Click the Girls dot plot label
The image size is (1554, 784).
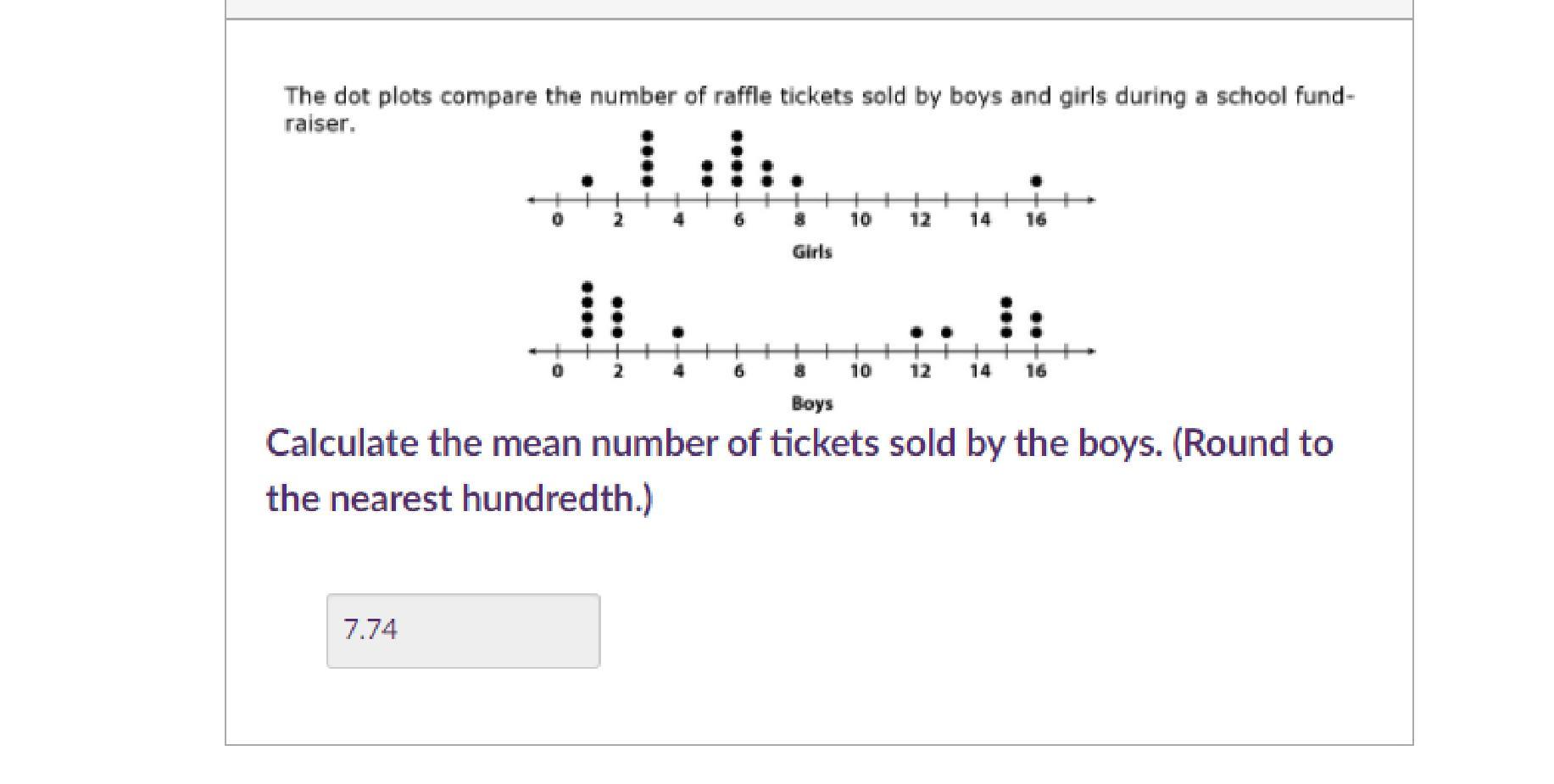click(811, 253)
